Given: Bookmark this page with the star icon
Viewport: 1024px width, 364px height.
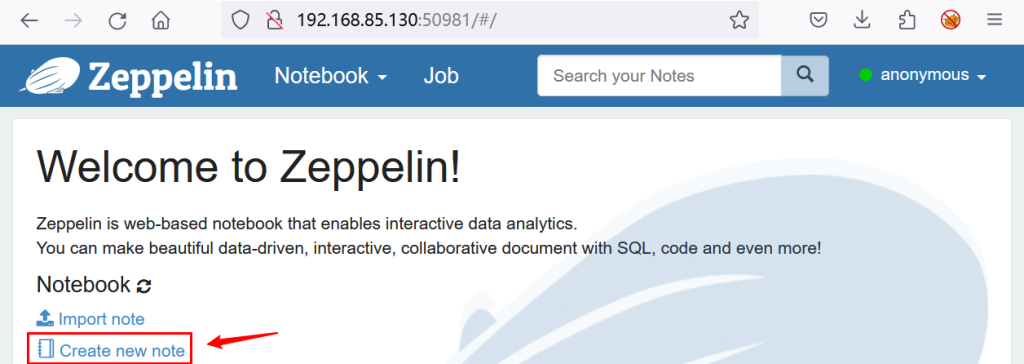Looking at the screenshot, I should tap(739, 20).
